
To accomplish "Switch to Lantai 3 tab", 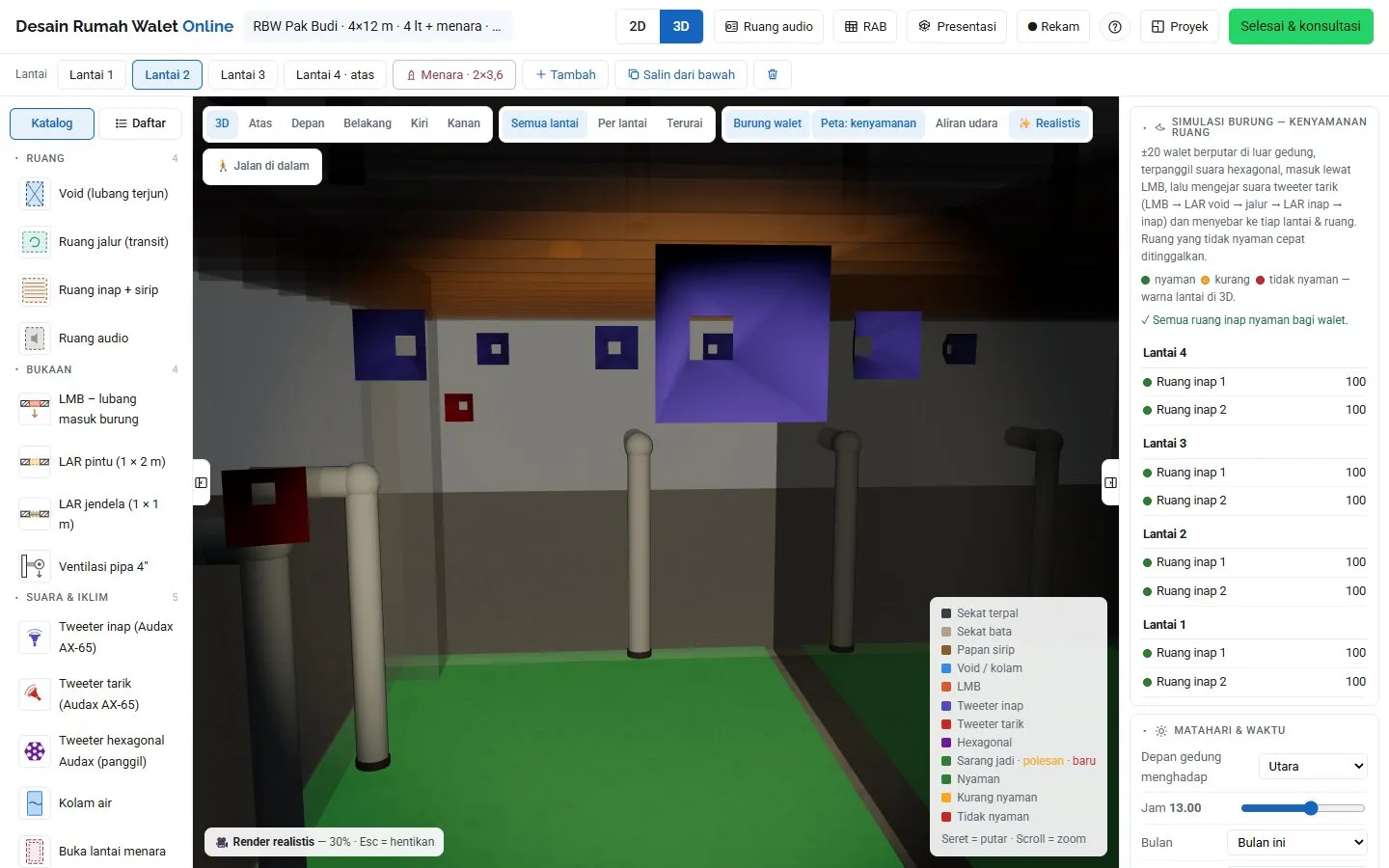I will [x=242, y=74].
